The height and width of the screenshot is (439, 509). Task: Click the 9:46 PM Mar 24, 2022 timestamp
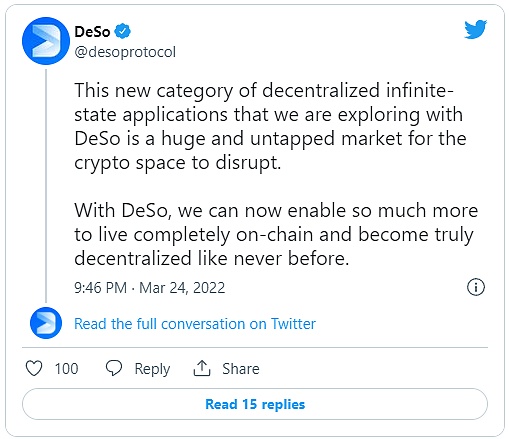150,288
